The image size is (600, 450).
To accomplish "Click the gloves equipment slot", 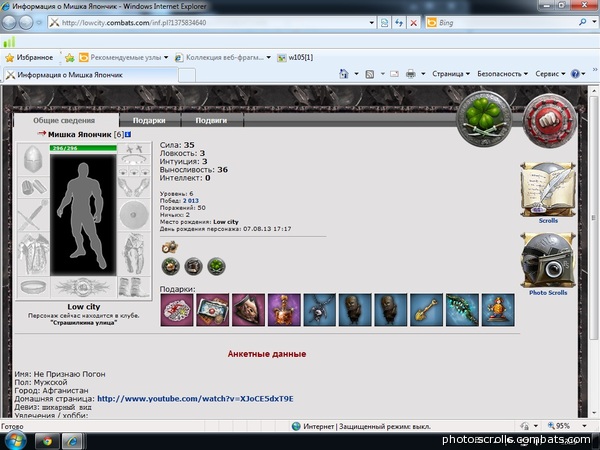I will point(134,187).
